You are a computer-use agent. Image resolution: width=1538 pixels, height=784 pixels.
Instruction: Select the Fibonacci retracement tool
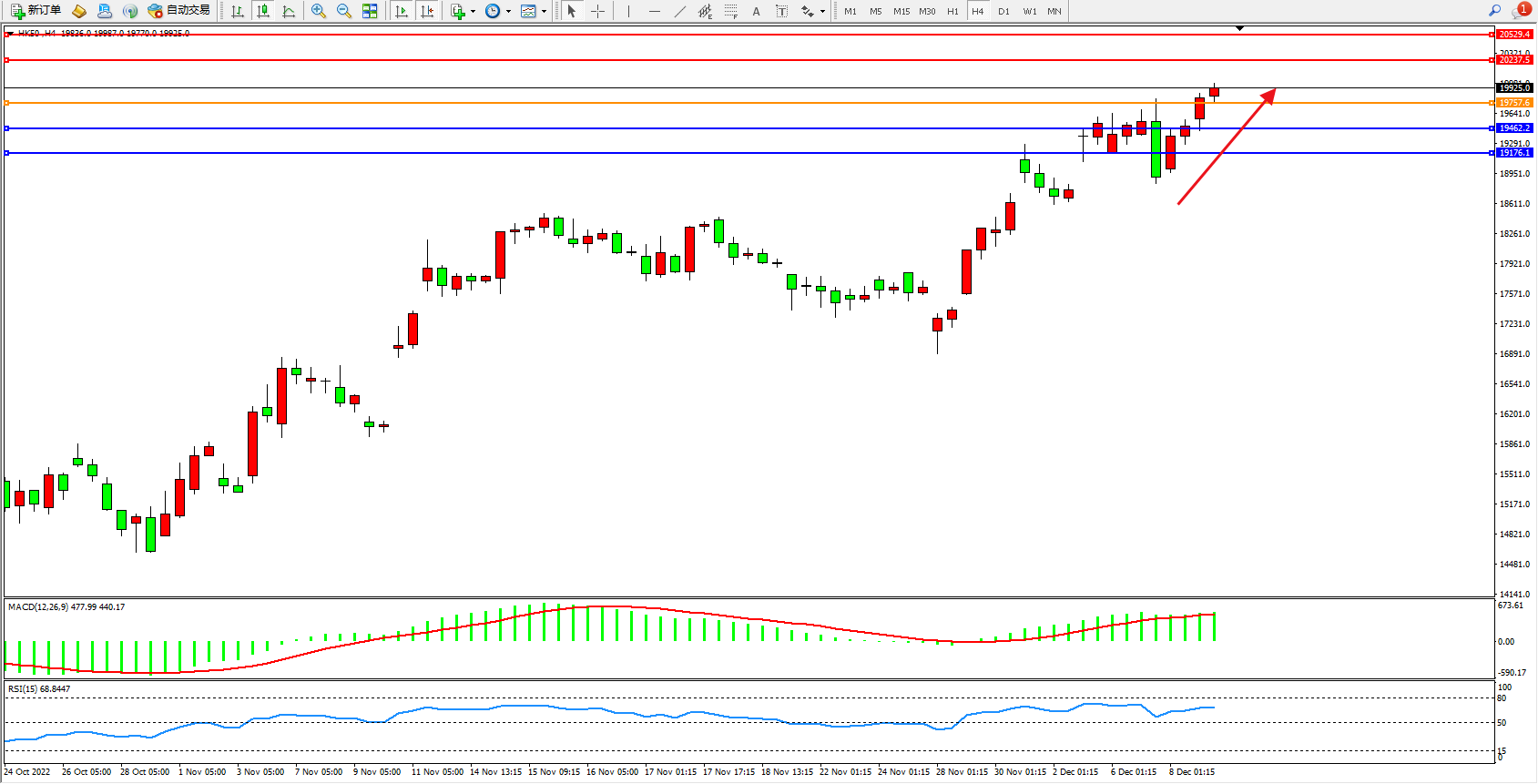click(x=730, y=11)
